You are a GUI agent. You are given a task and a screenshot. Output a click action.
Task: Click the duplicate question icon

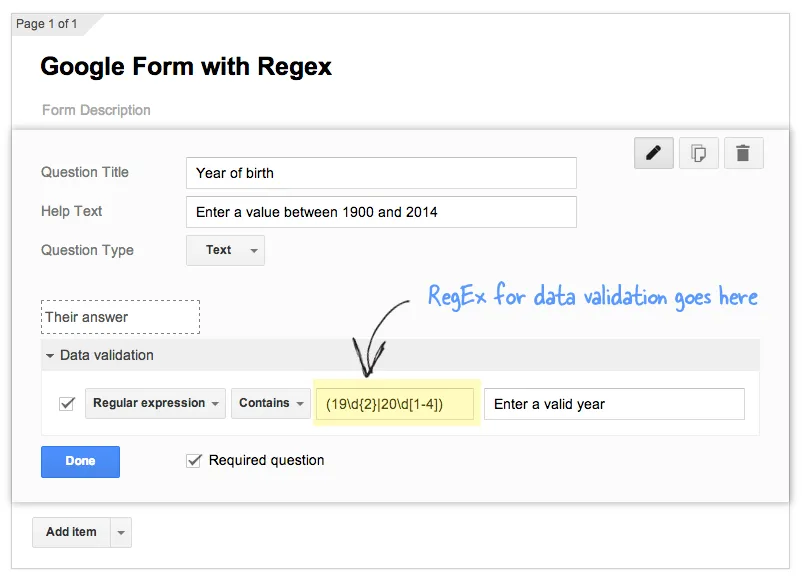point(699,153)
